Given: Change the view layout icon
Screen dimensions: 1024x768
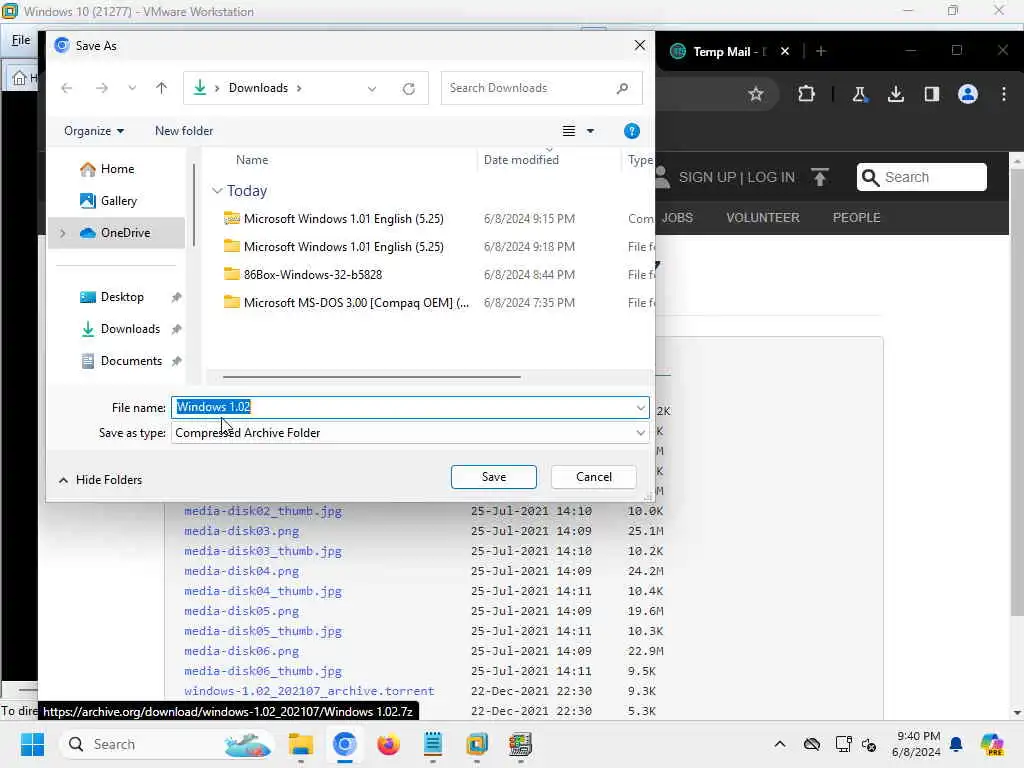Looking at the screenshot, I should 569,131.
